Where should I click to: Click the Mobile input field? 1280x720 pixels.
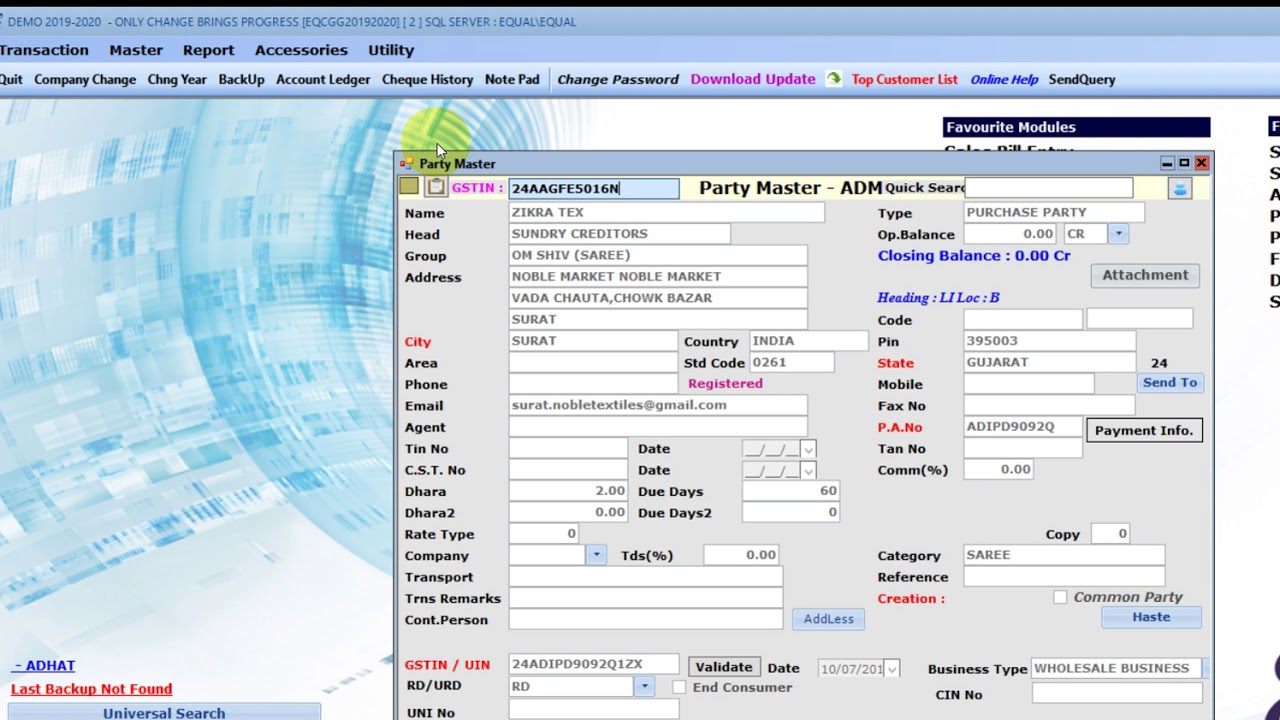point(1029,384)
